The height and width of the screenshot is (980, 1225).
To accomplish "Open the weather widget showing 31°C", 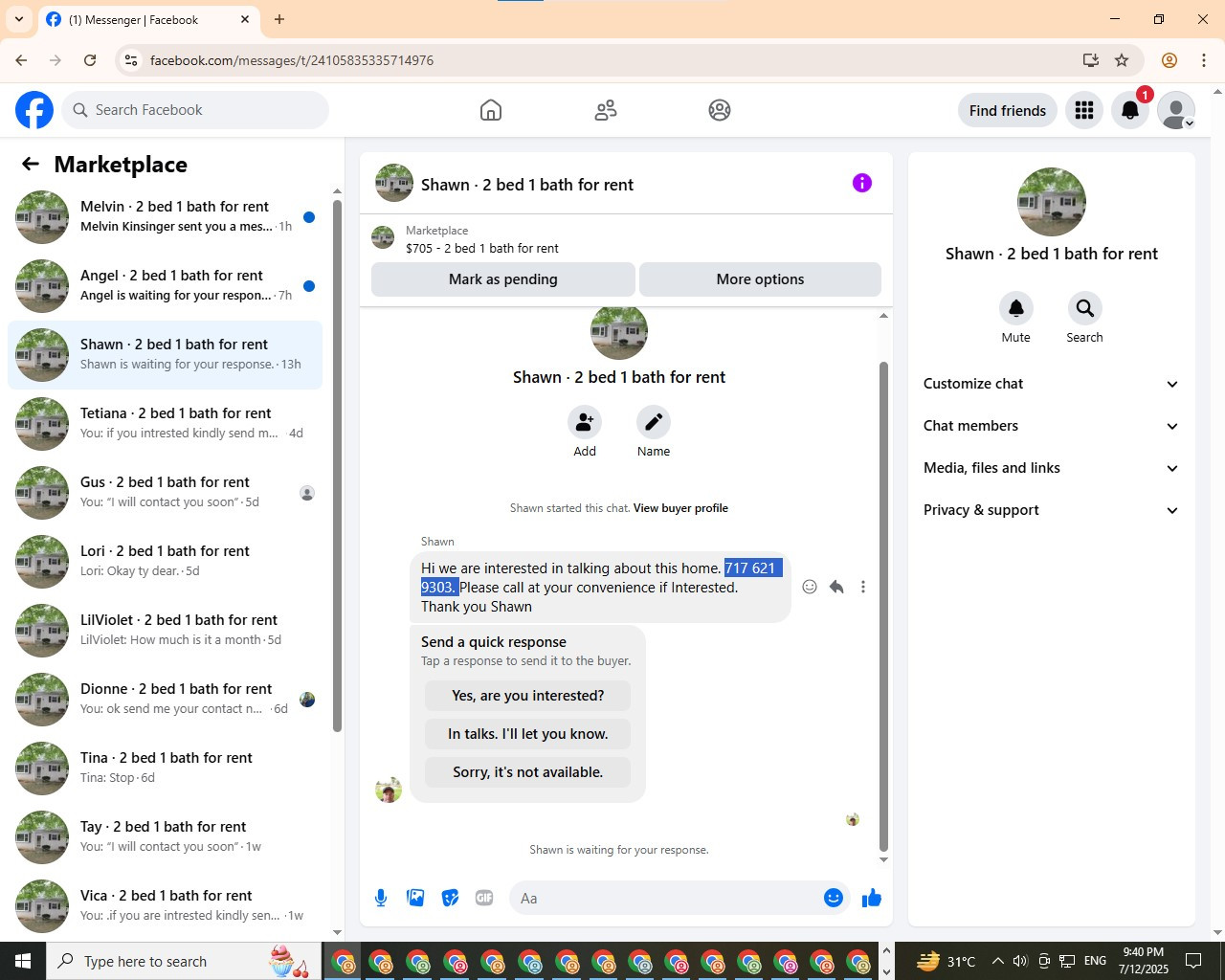I will click(x=947, y=961).
